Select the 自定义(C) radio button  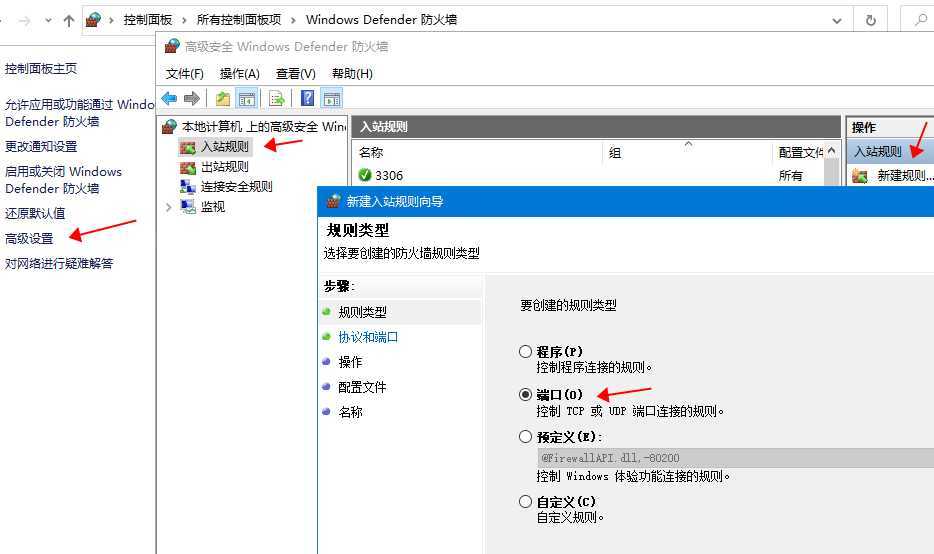coord(525,502)
